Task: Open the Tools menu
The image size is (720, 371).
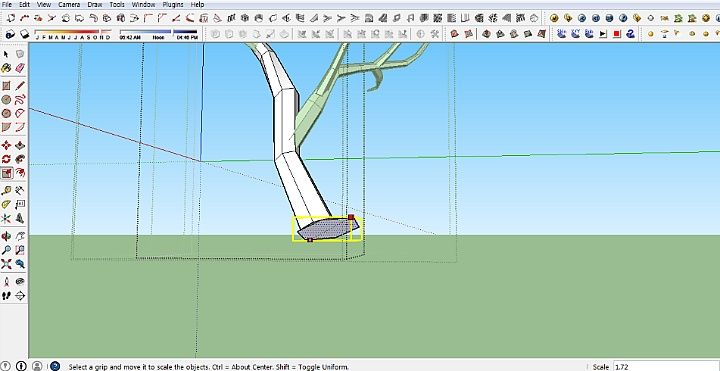Action: (117, 5)
